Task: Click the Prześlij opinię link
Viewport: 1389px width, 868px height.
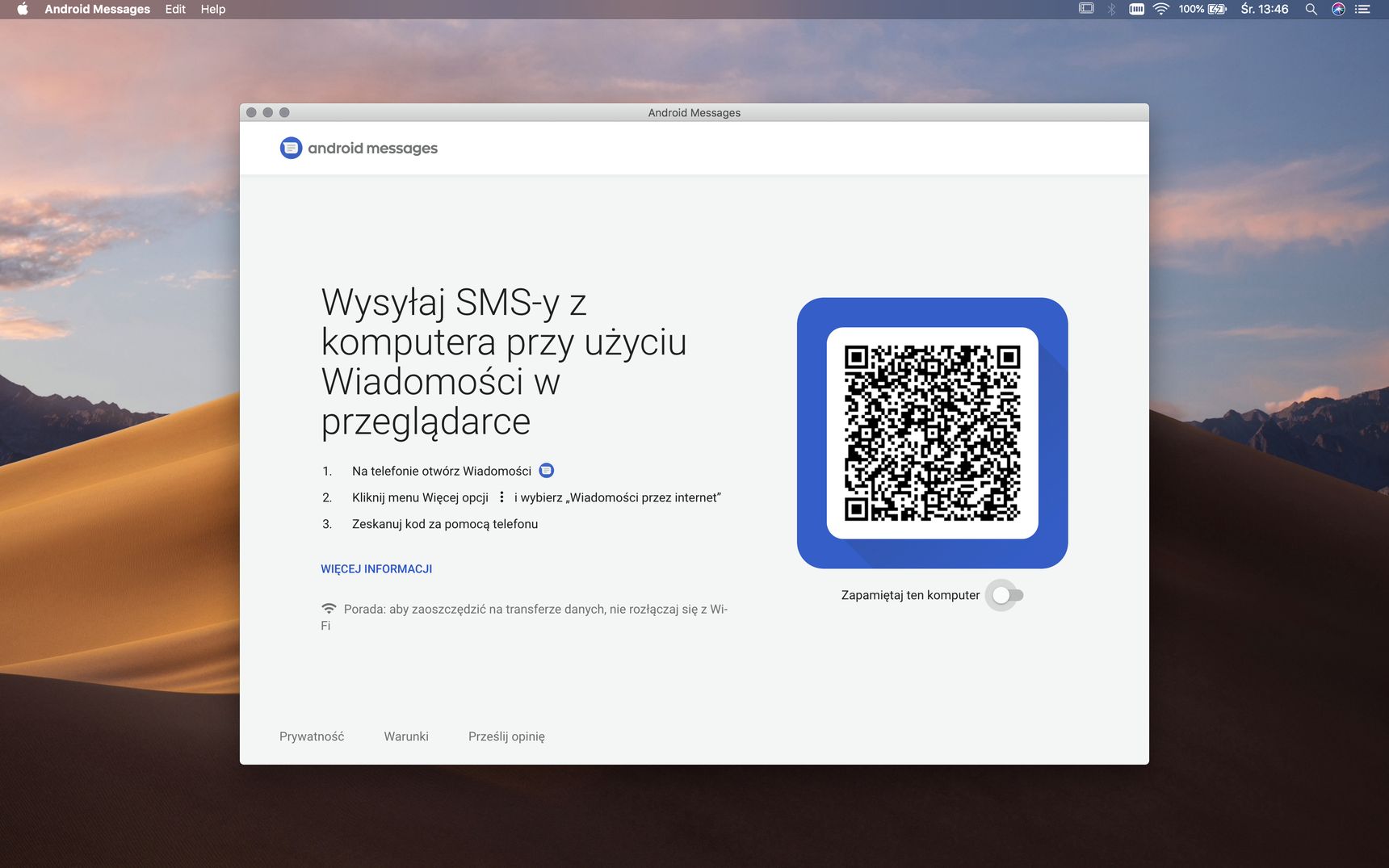Action: click(506, 736)
